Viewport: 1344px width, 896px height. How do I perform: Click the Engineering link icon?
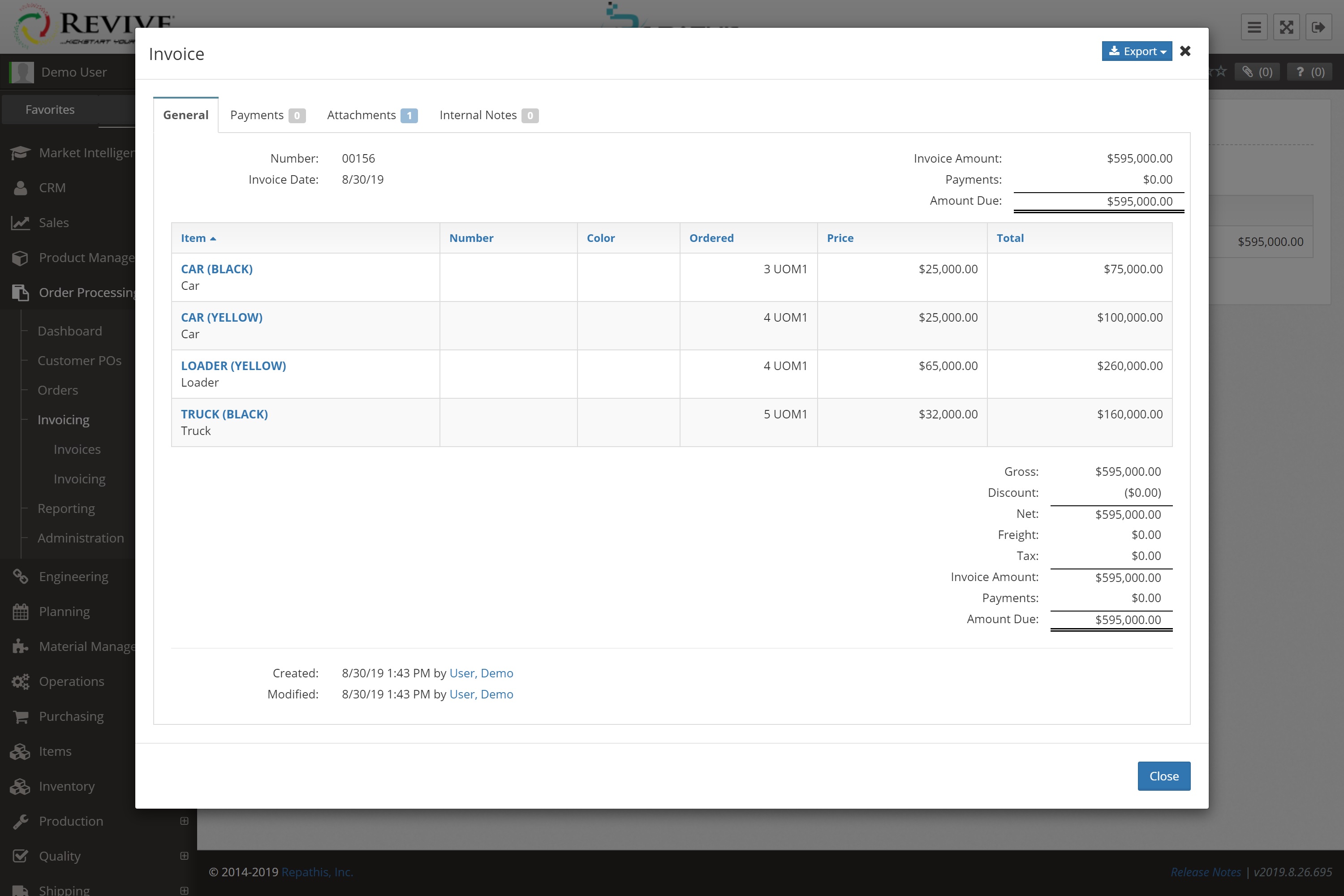pyautogui.click(x=20, y=577)
